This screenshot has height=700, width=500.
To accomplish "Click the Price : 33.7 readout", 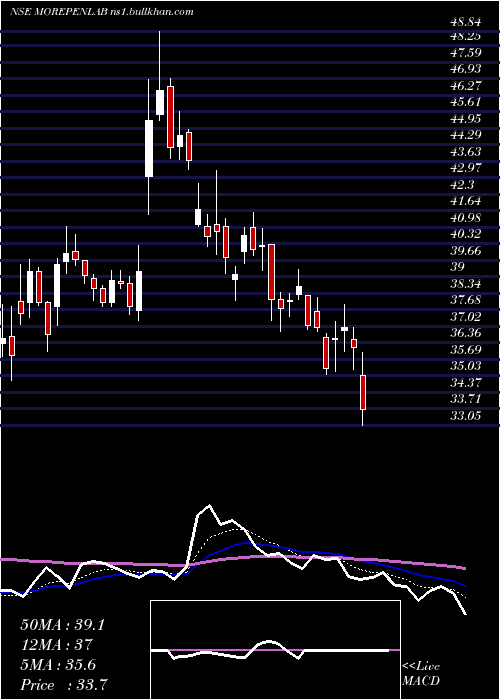I will 64,685.
